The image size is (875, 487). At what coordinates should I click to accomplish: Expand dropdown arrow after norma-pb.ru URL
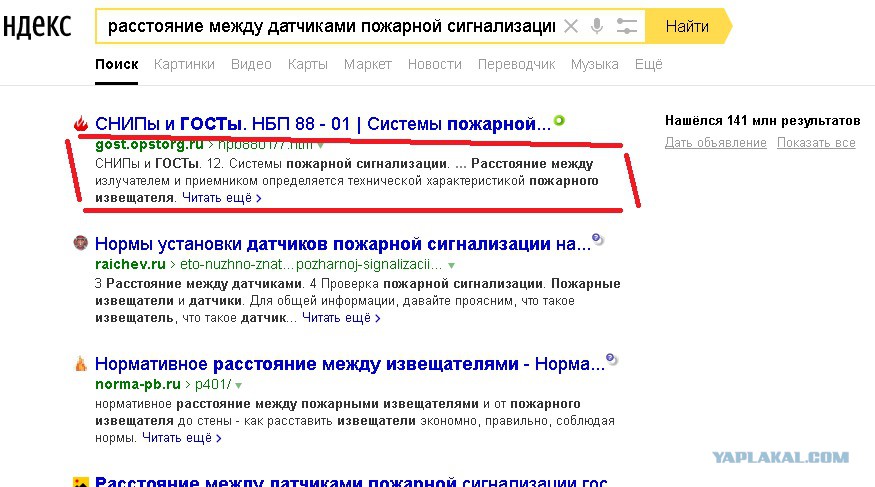[x=239, y=385]
